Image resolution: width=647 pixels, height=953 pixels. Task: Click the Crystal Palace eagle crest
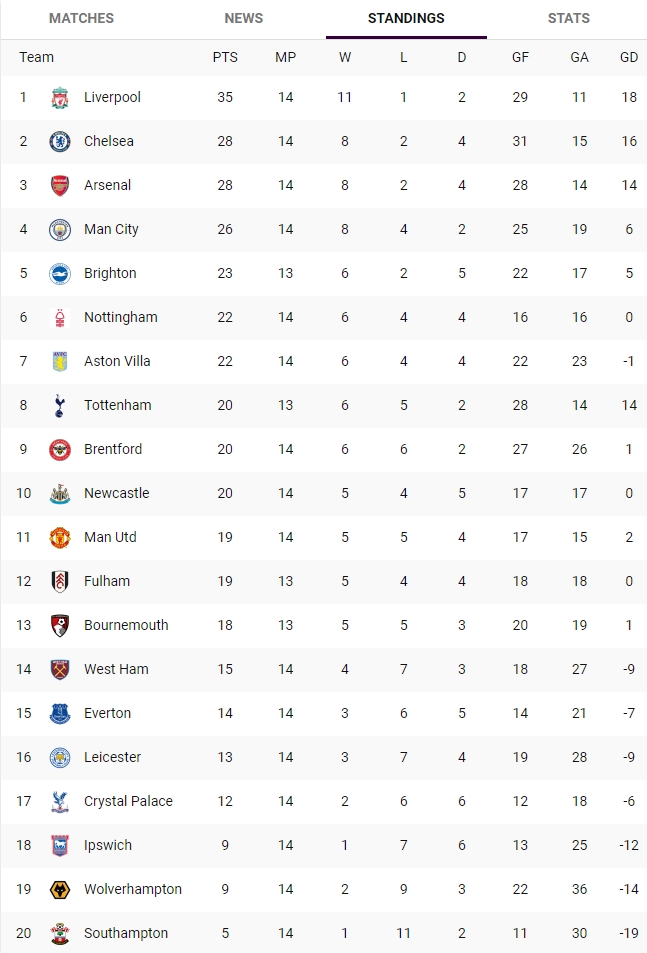click(x=60, y=801)
